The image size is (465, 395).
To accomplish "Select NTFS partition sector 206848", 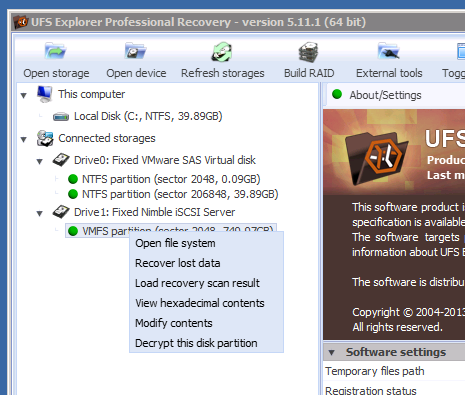I will [180, 194].
